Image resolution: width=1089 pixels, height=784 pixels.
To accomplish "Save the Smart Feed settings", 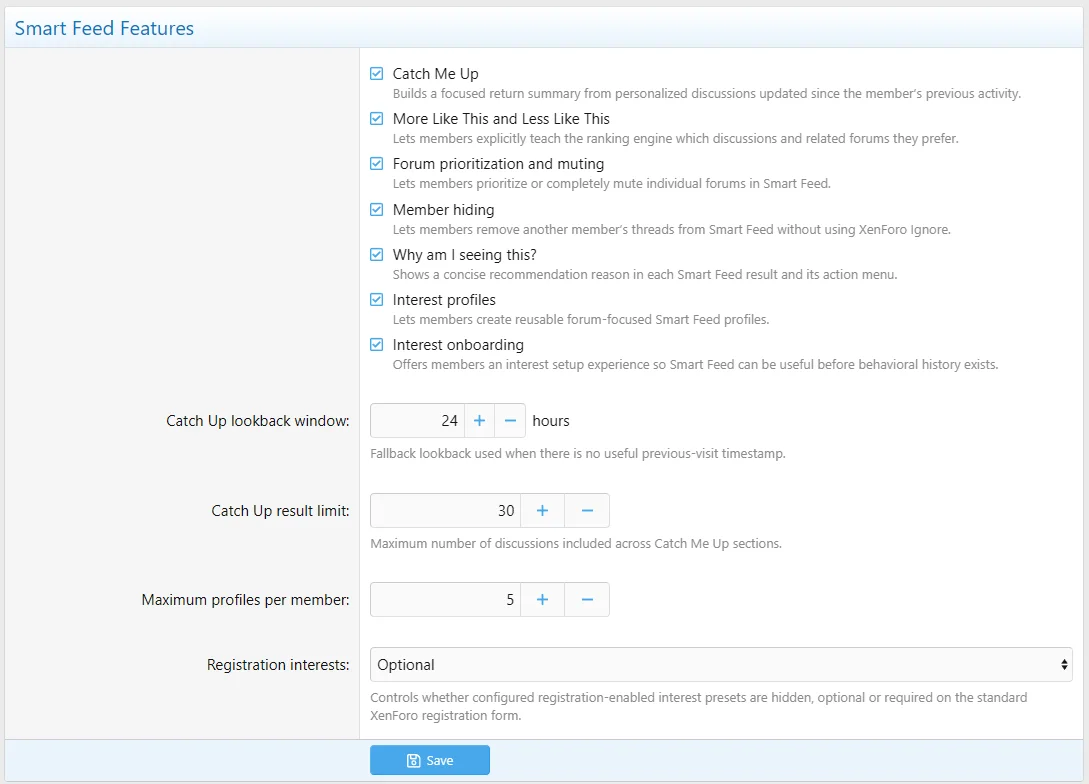I will (x=430, y=760).
